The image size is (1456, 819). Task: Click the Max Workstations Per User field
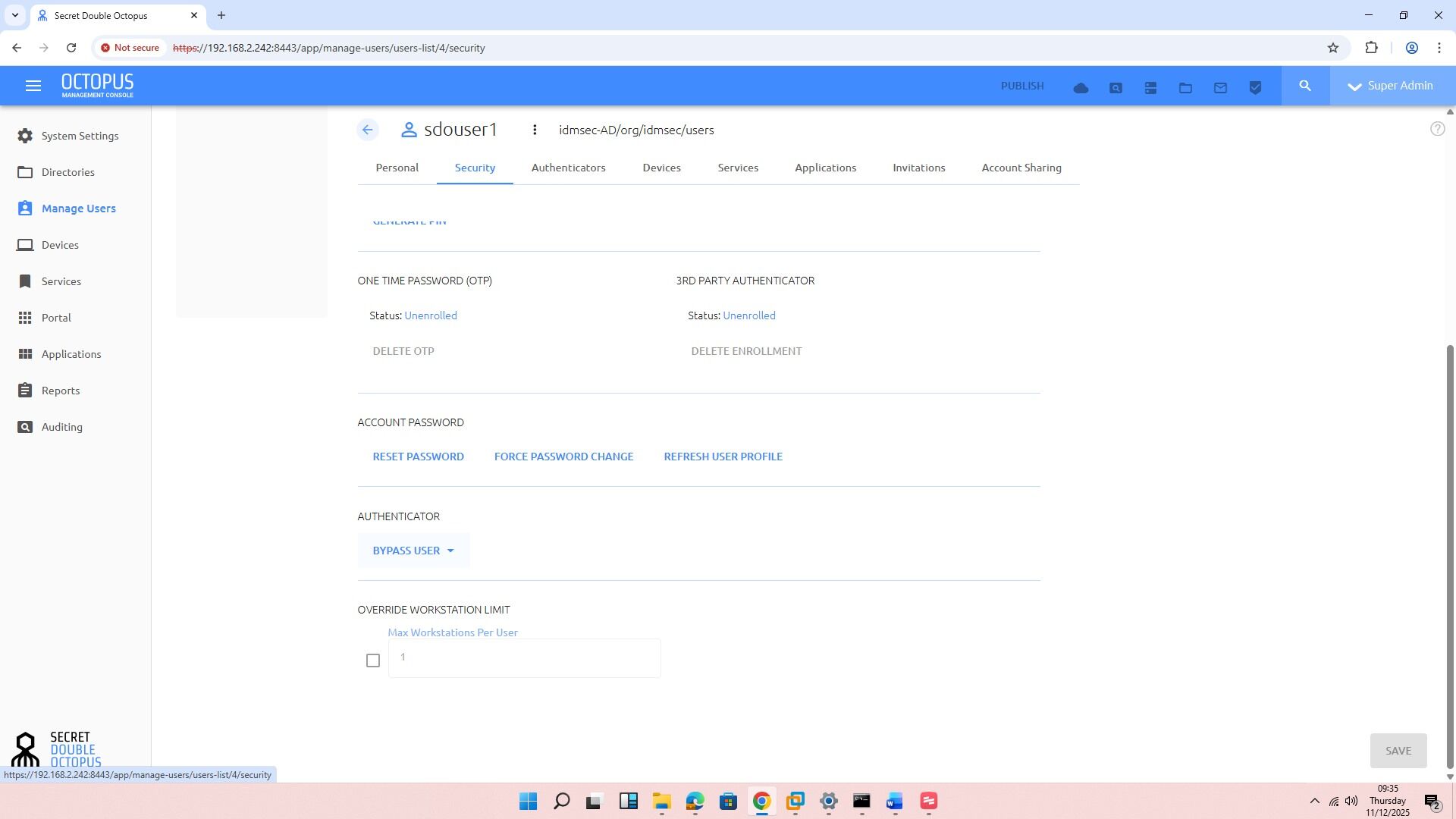523,657
